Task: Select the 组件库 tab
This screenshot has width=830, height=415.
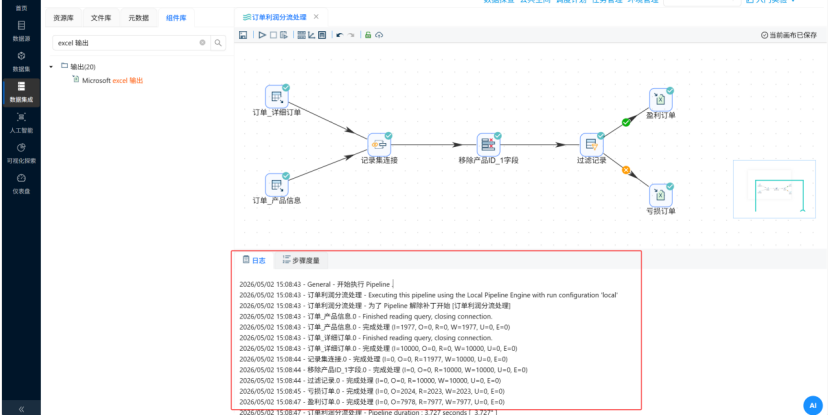Action: click(176, 18)
